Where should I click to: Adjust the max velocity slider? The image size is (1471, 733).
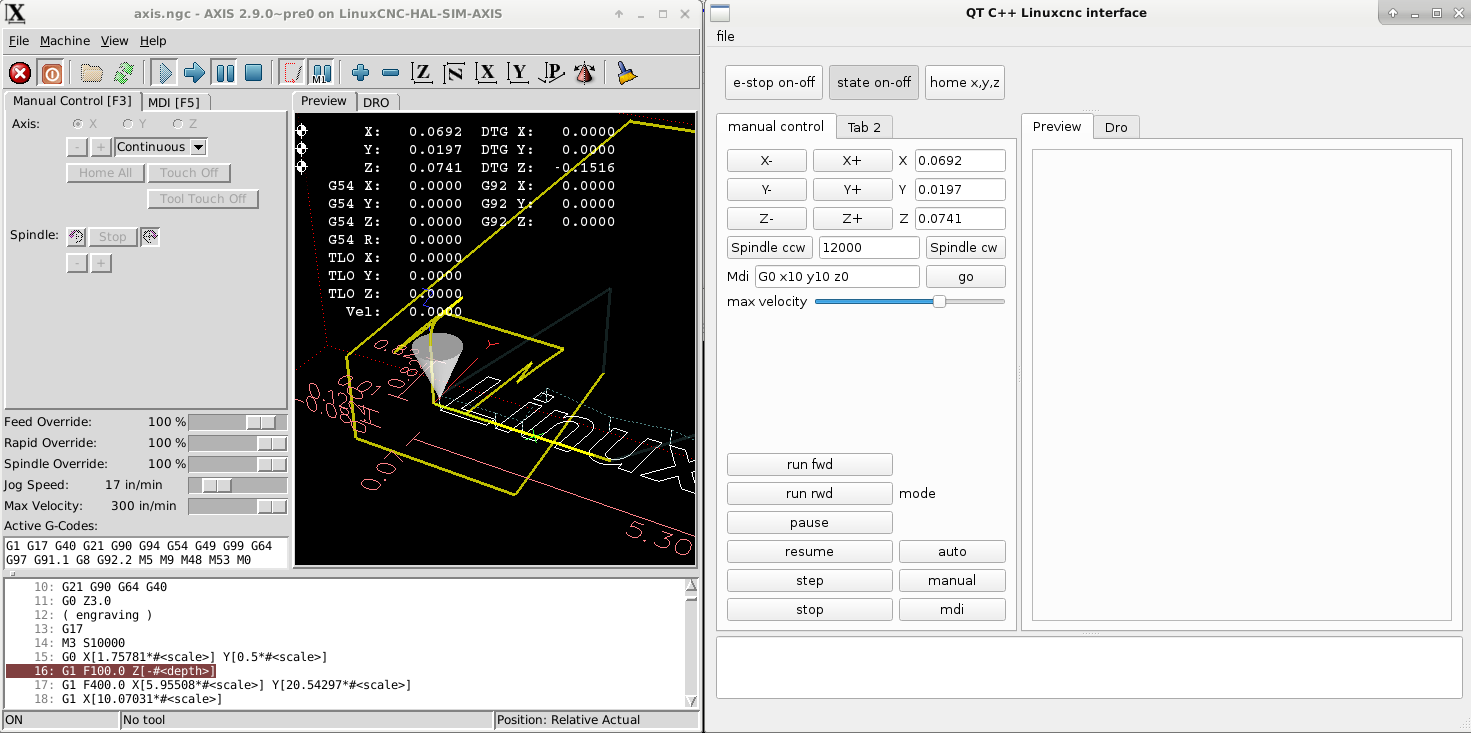point(939,301)
